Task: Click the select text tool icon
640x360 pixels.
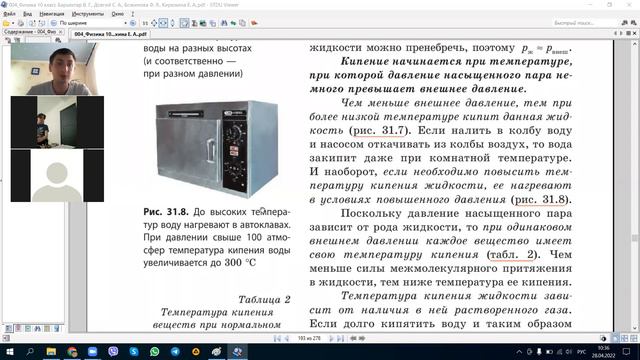Action: pyautogui.click(x=194, y=23)
